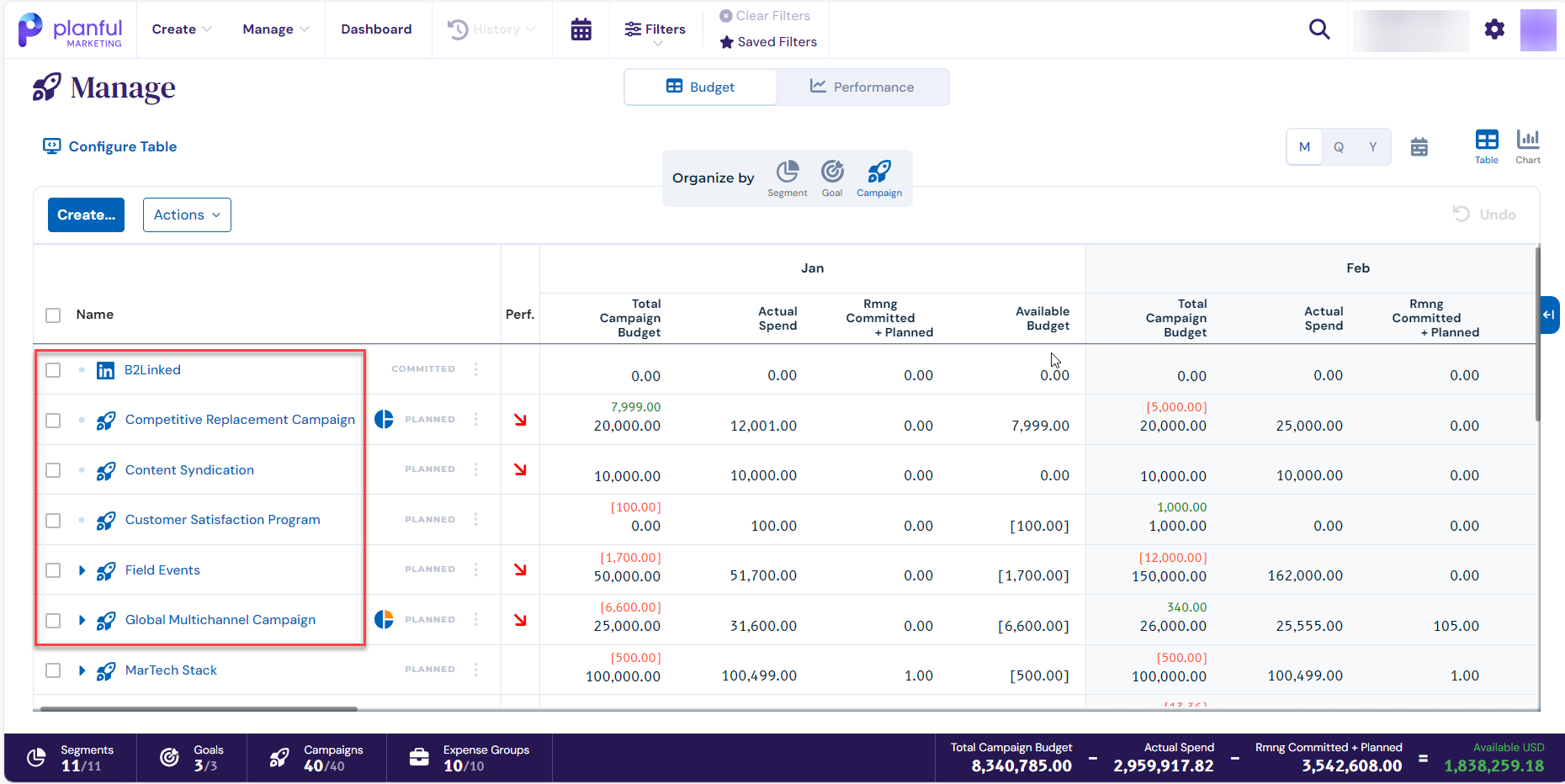Click the date range calendar icon near M Q Y
1565x784 pixels.
click(x=1419, y=147)
